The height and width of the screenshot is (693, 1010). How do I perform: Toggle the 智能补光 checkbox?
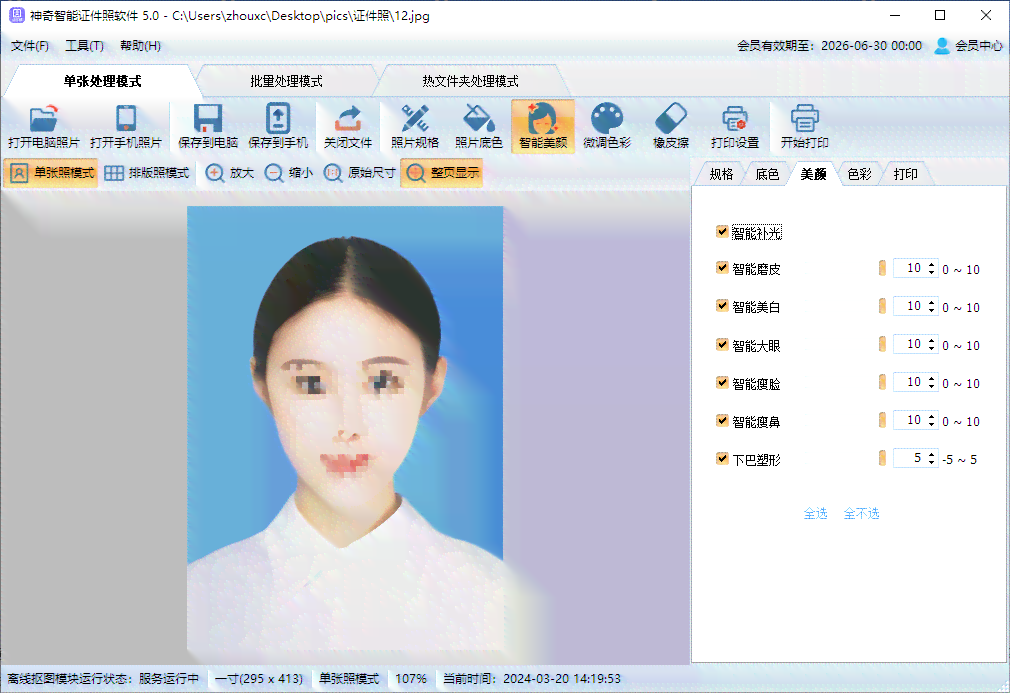pyautogui.click(x=722, y=232)
